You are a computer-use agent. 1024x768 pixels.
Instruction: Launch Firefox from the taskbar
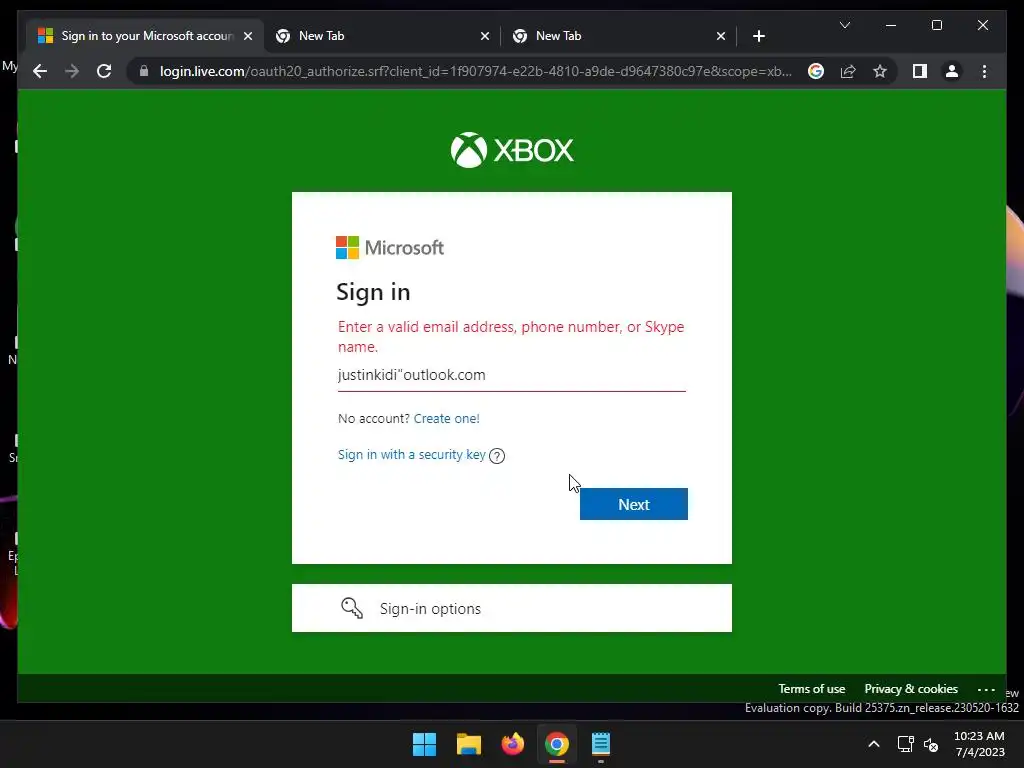click(513, 744)
